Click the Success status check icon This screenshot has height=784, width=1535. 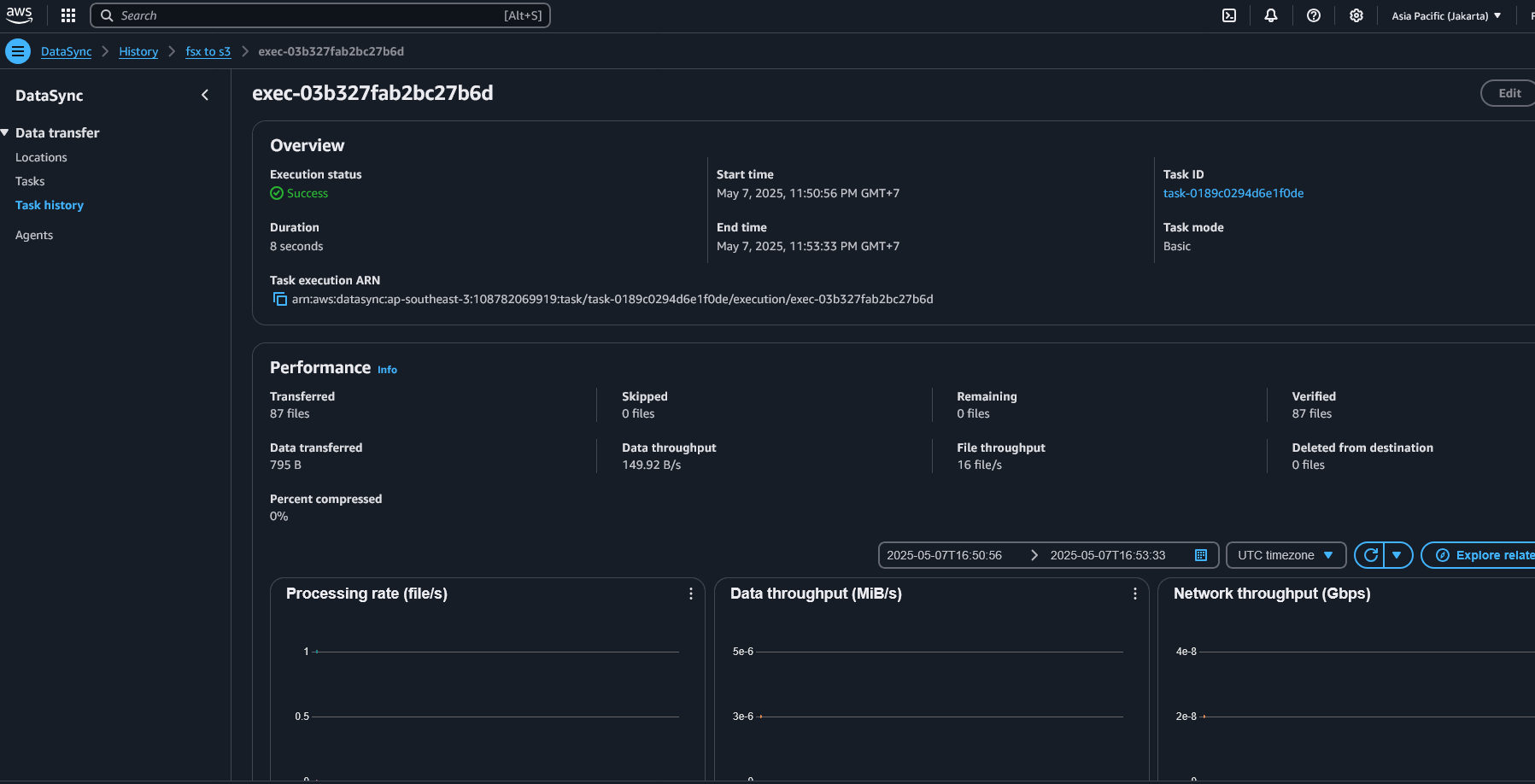coord(277,193)
